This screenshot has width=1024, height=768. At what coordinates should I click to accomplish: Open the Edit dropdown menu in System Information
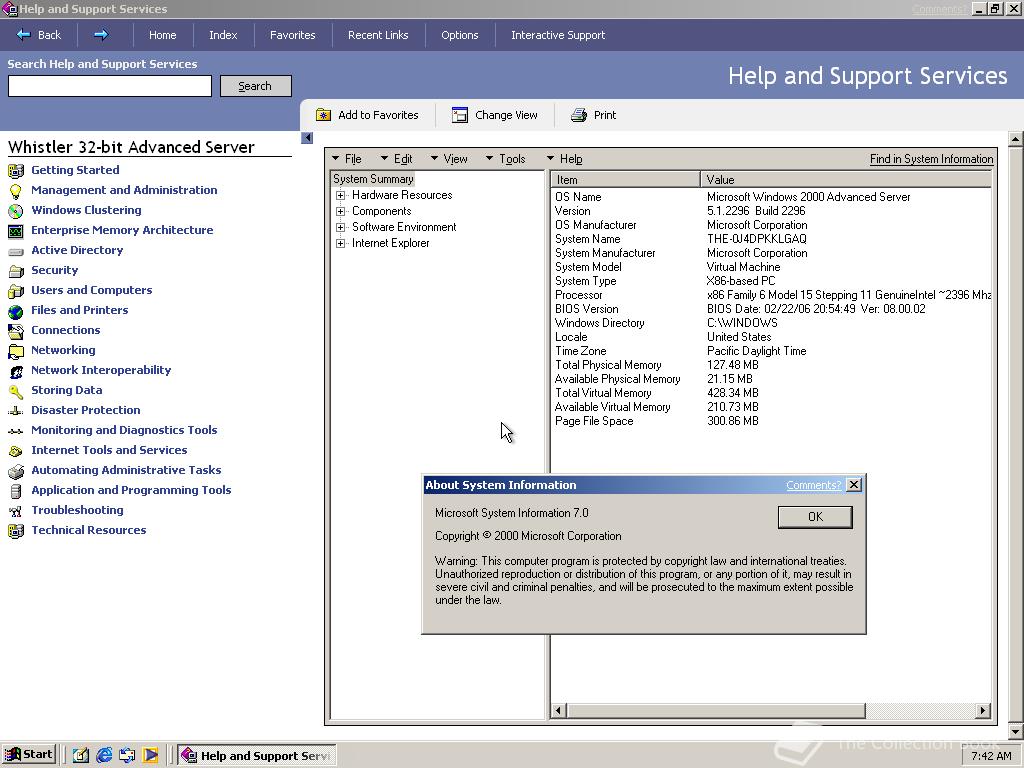pos(396,159)
